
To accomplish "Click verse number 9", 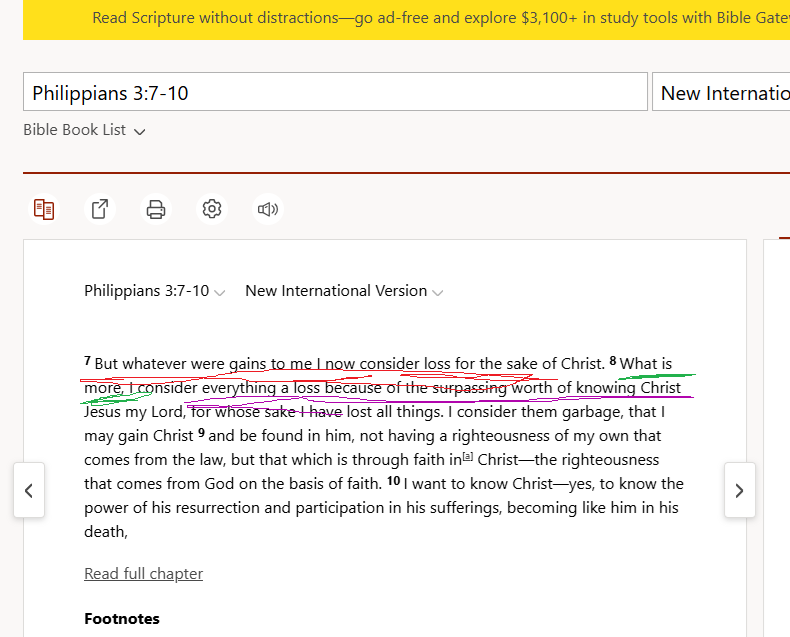I will point(202,433).
